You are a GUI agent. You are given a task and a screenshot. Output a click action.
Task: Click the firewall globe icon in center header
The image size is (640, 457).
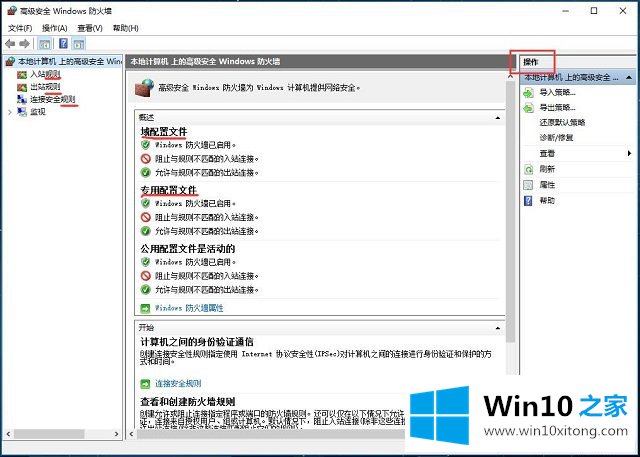pos(144,87)
